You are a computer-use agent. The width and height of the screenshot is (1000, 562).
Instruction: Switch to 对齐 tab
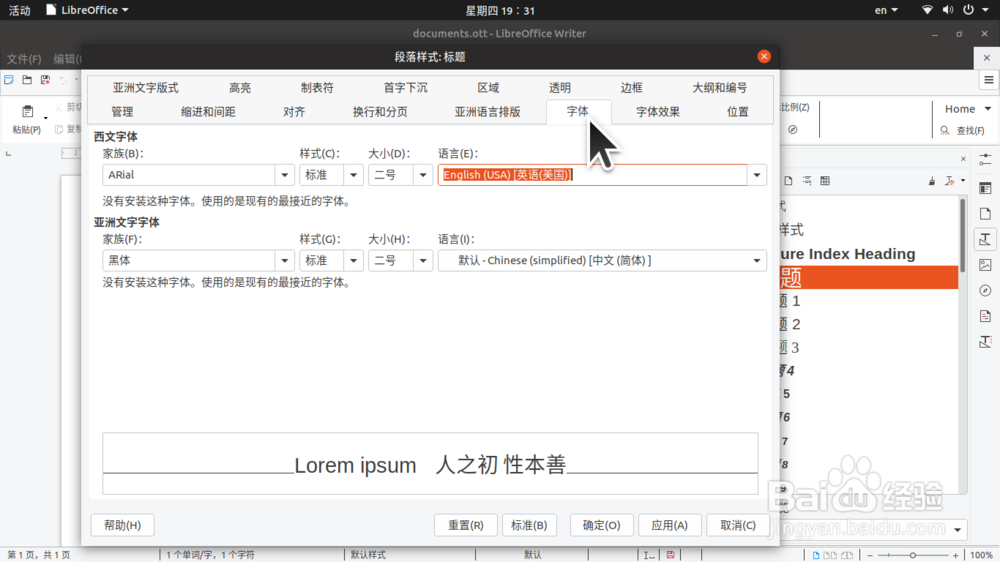pyautogui.click(x=294, y=112)
